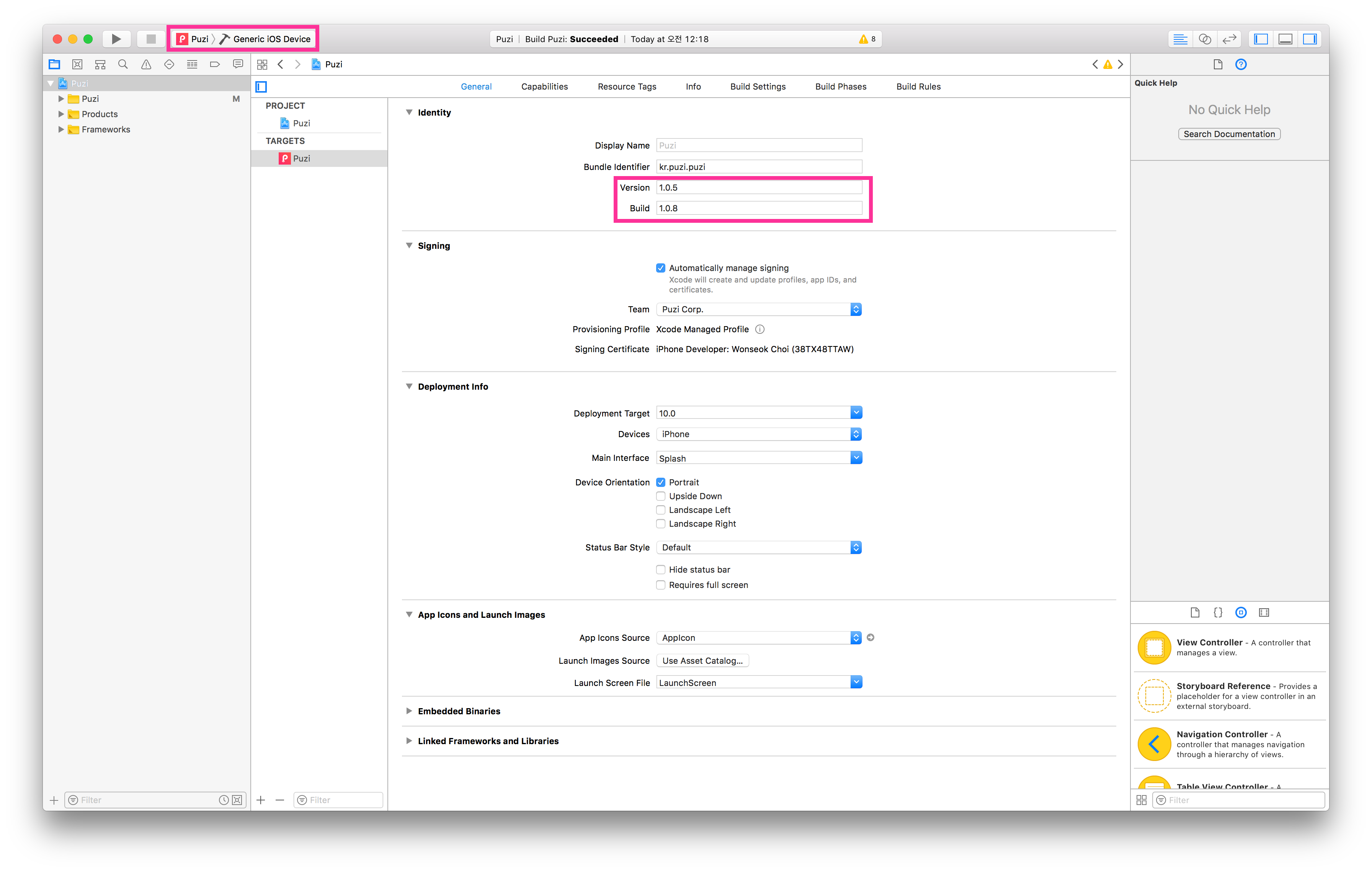Open the Symbol navigator icon

(x=100, y=64)
